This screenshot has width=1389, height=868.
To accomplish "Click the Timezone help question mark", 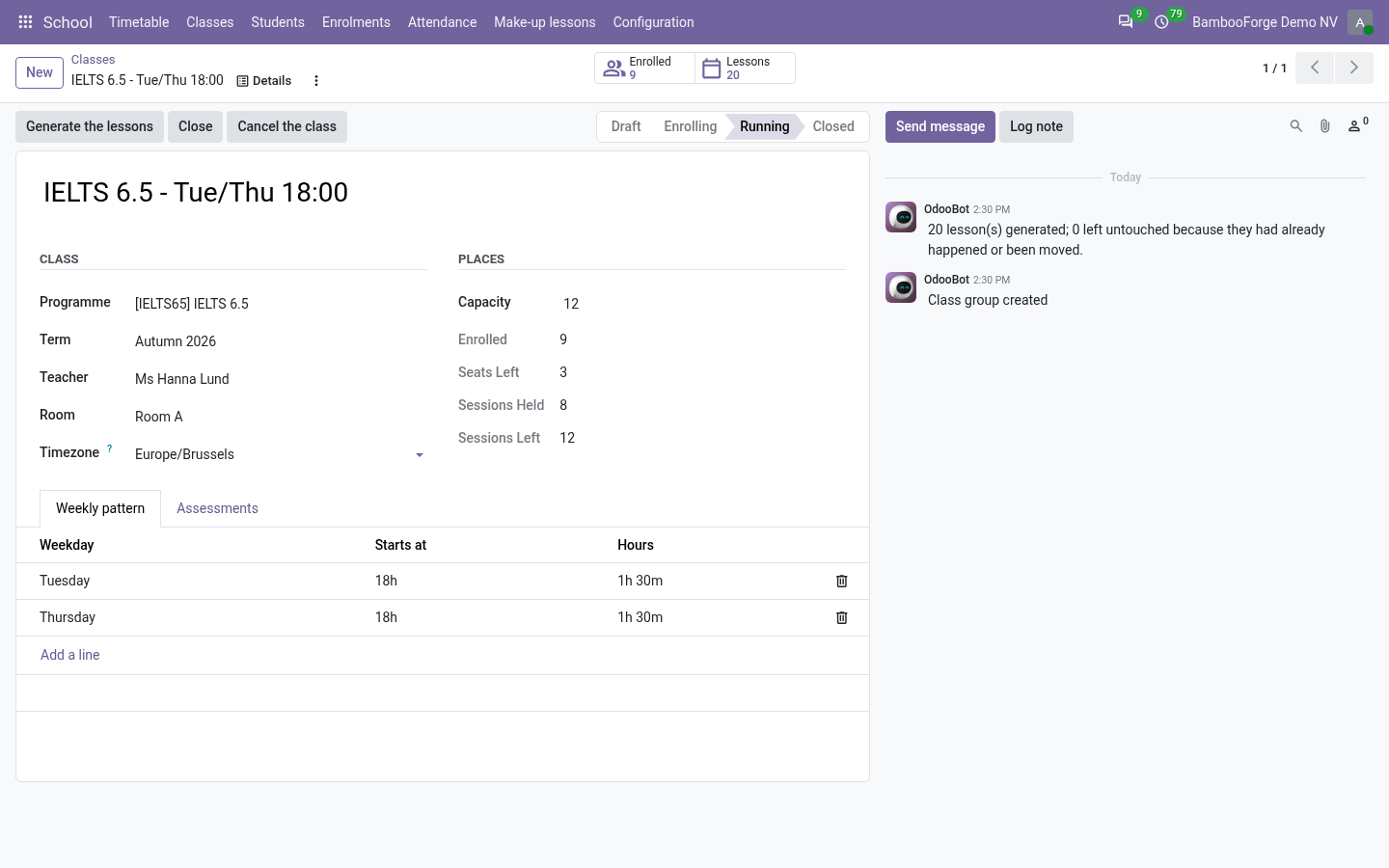I will click(x=110, y=448).
